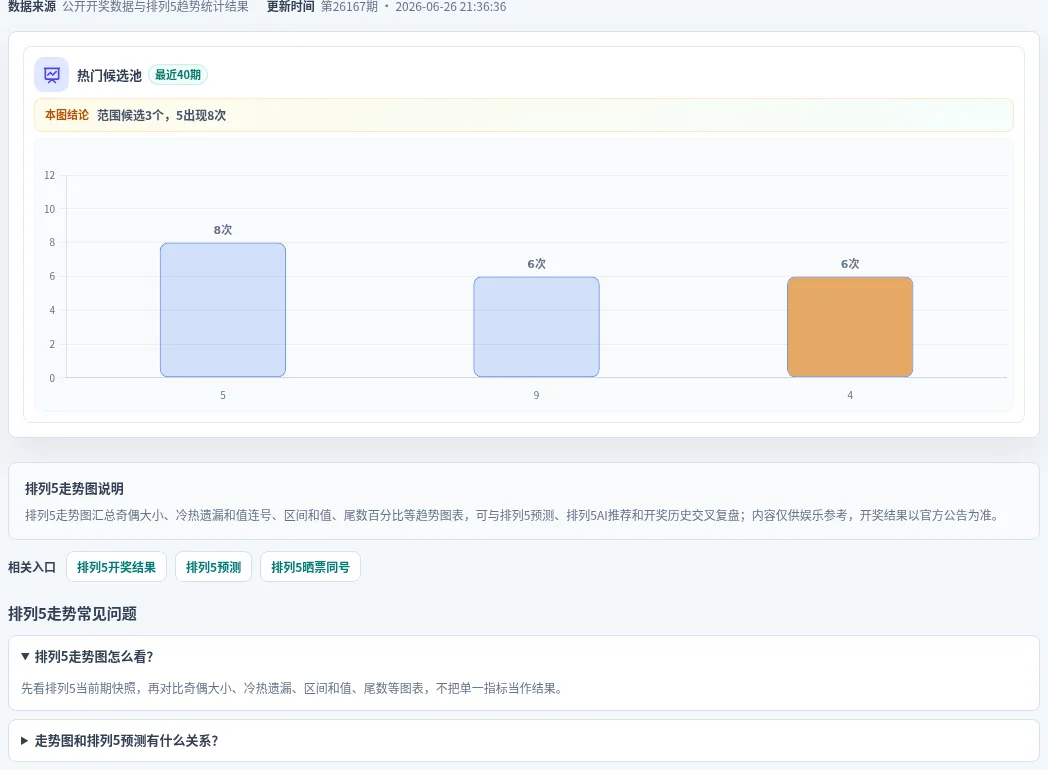Click the 排列5走势常见问题 heading

tap(72, 614)
